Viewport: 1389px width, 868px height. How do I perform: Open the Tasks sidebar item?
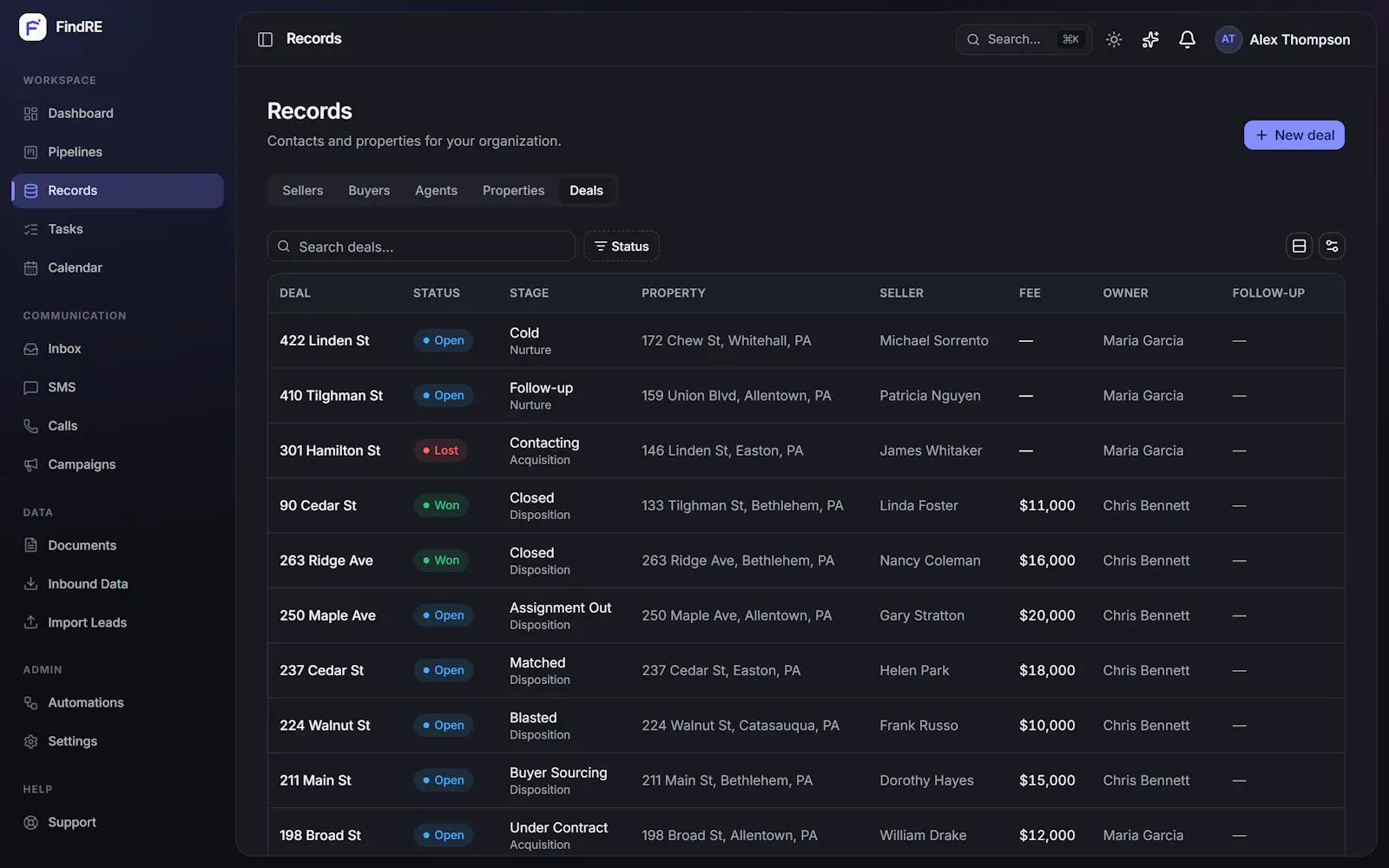pyautogui.click(x=117, y=229)
